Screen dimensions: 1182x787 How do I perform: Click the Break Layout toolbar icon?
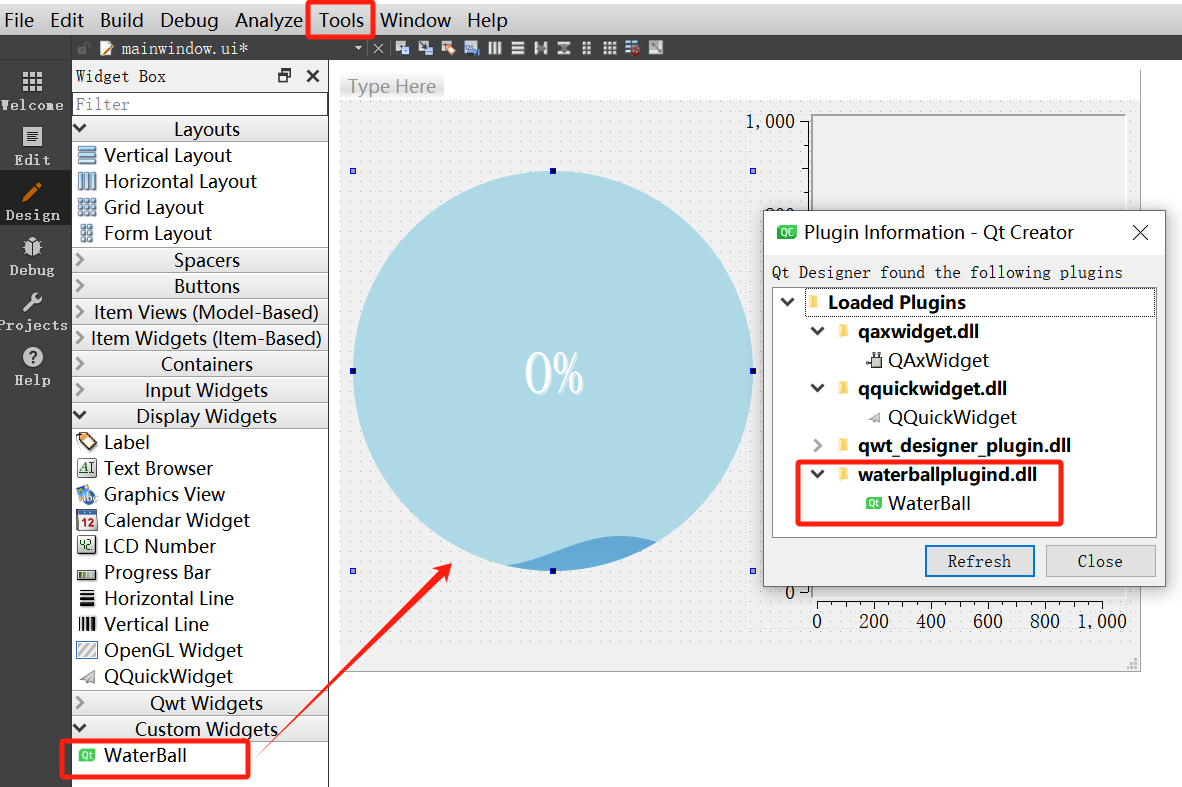click(632, 48)
